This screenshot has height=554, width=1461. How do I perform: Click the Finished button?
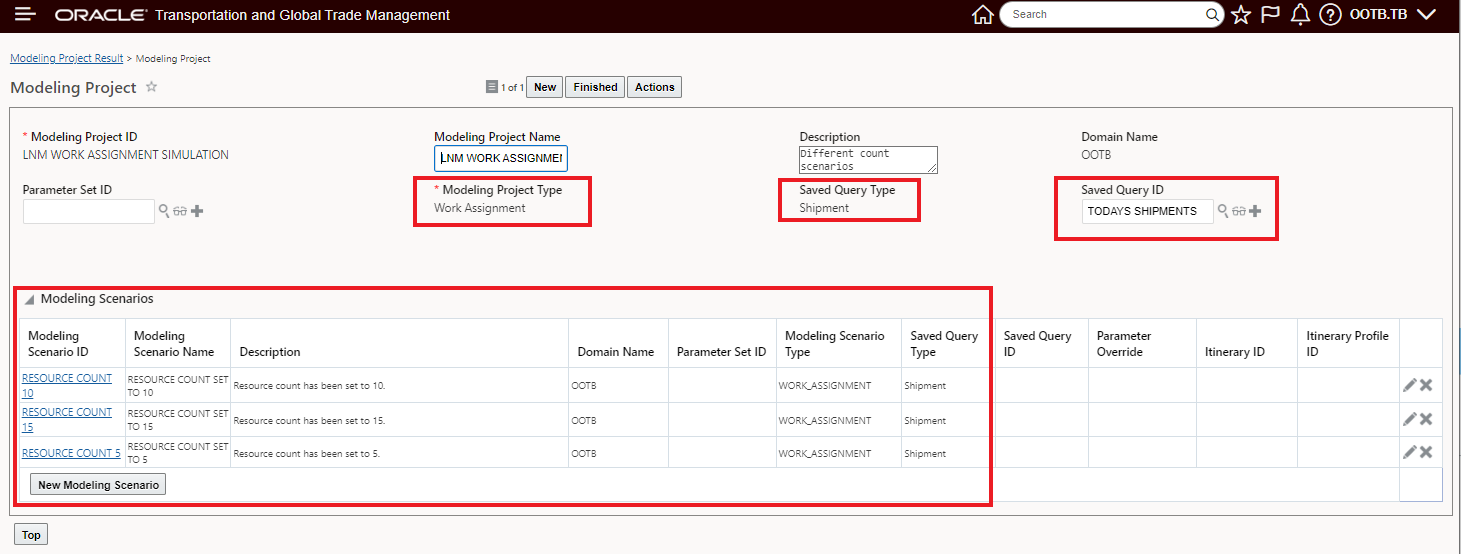595,87
